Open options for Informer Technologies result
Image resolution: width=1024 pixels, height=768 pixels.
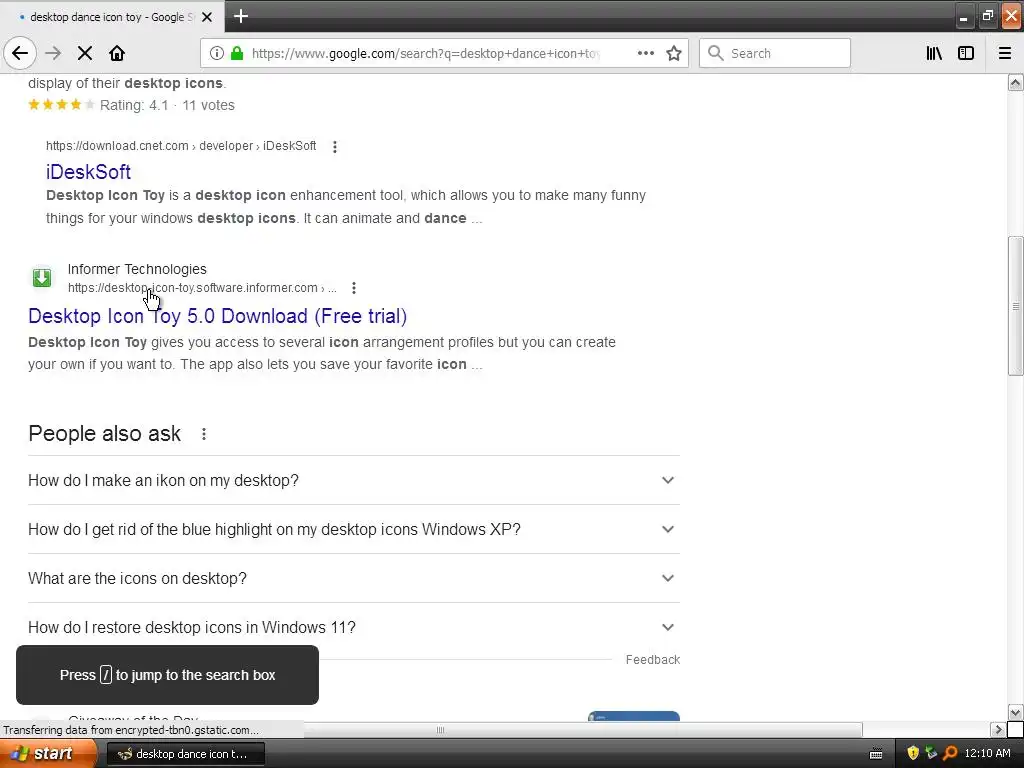354,288
